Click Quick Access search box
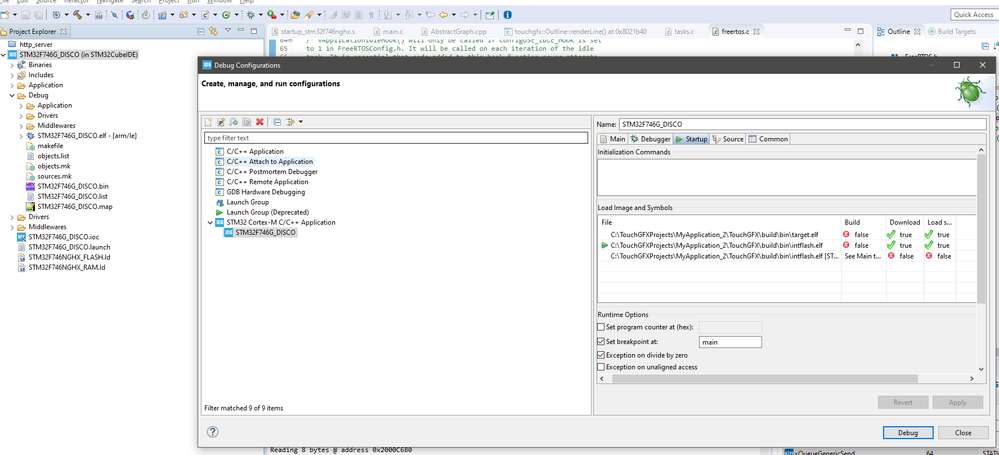The image size is (999, 455). point(973,15)
